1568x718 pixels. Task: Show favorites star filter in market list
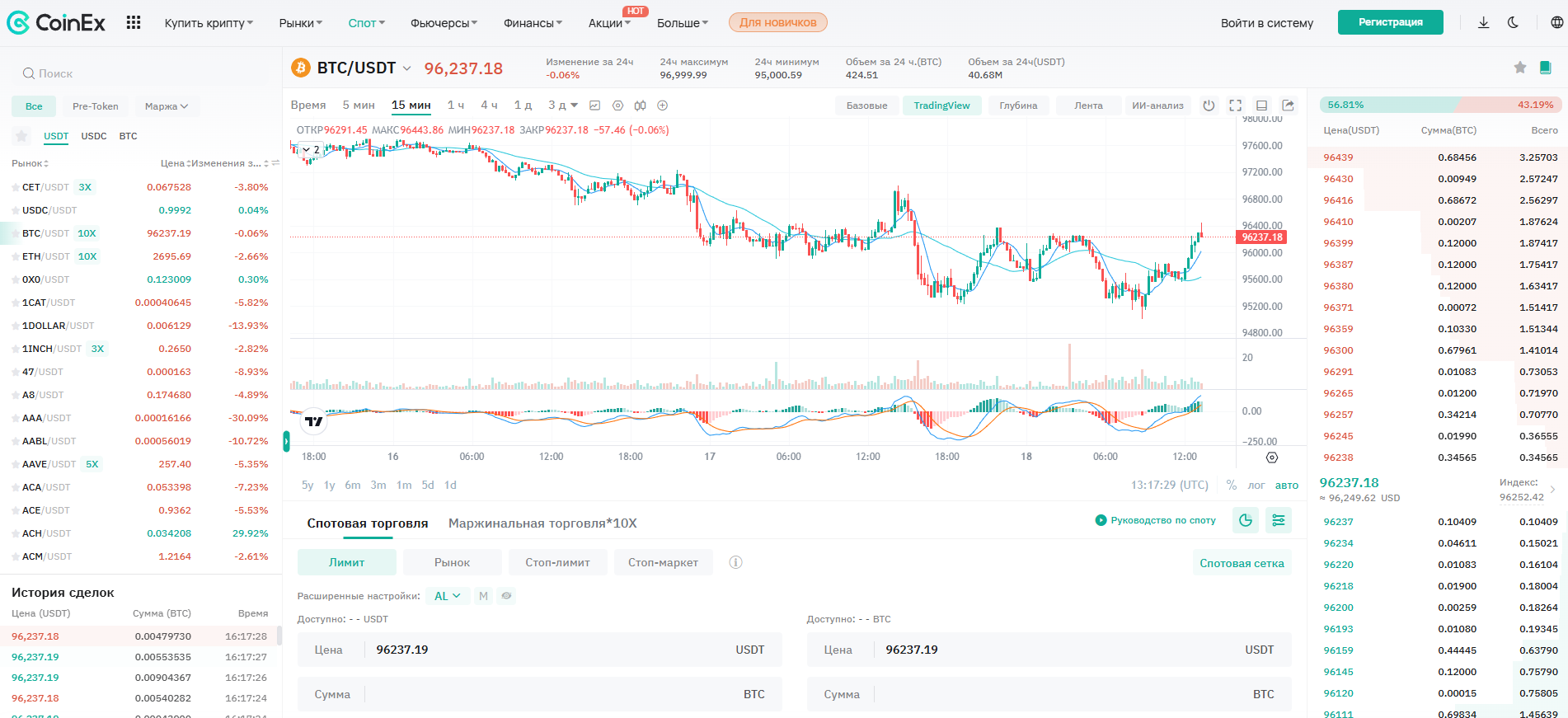pyautogui.click(x=22, y=136)
